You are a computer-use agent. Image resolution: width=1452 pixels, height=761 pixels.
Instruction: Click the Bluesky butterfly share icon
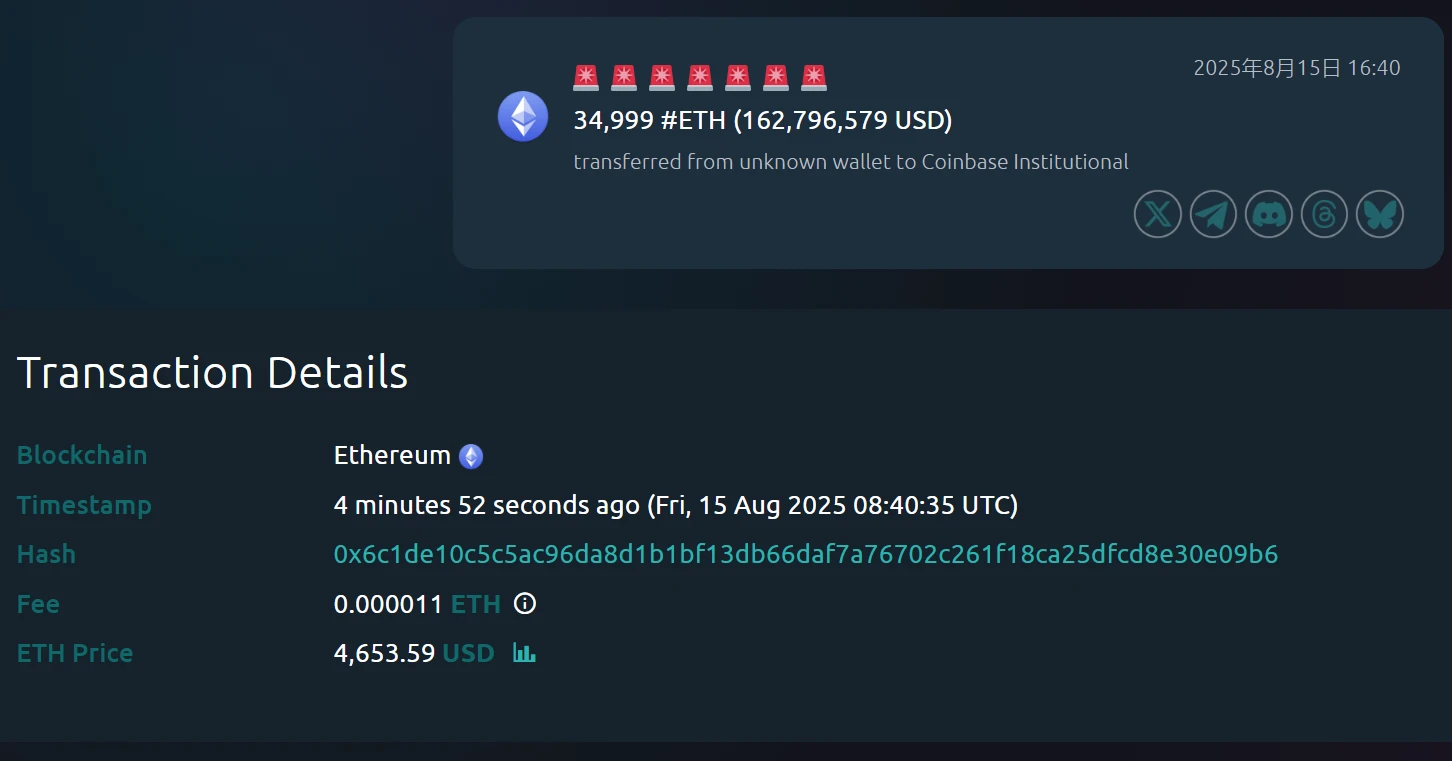click(1379, 214)
